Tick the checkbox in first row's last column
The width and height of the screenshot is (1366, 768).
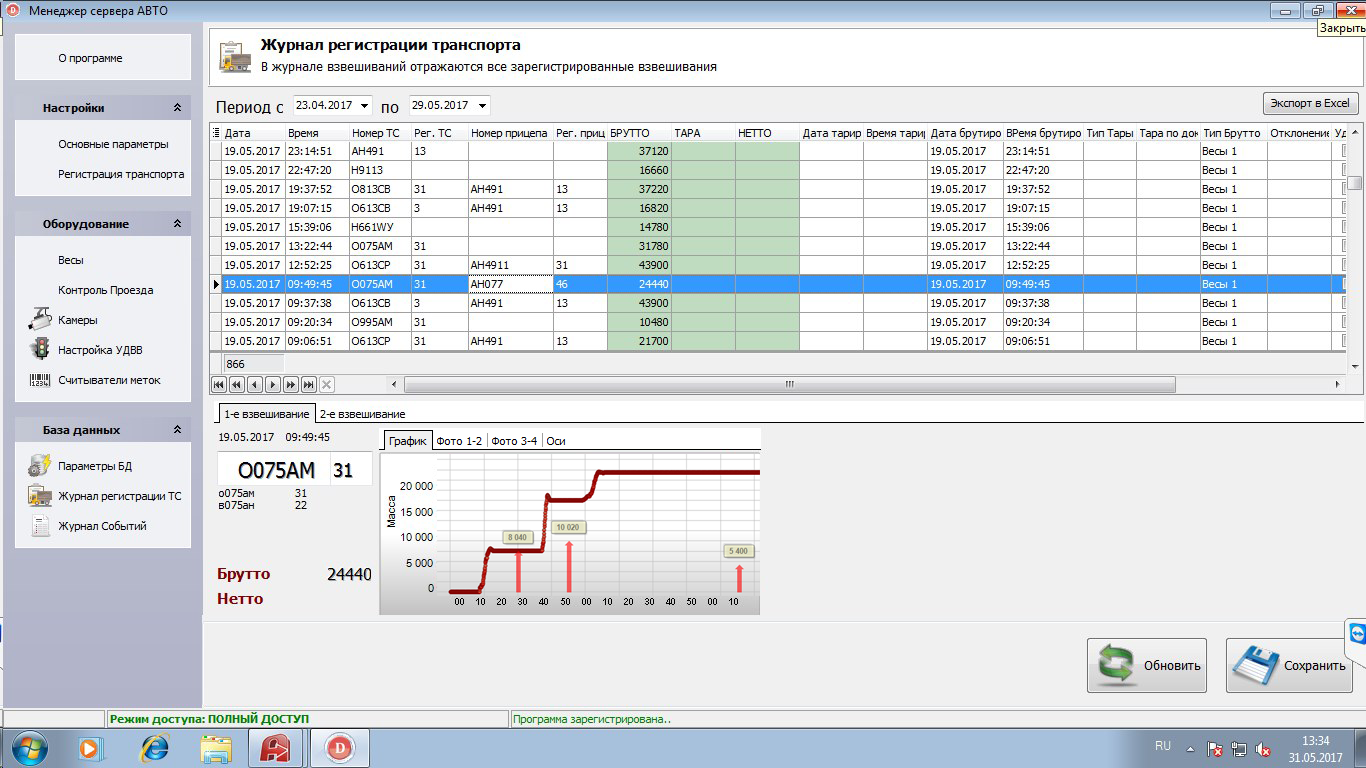tap(1343, 151)
